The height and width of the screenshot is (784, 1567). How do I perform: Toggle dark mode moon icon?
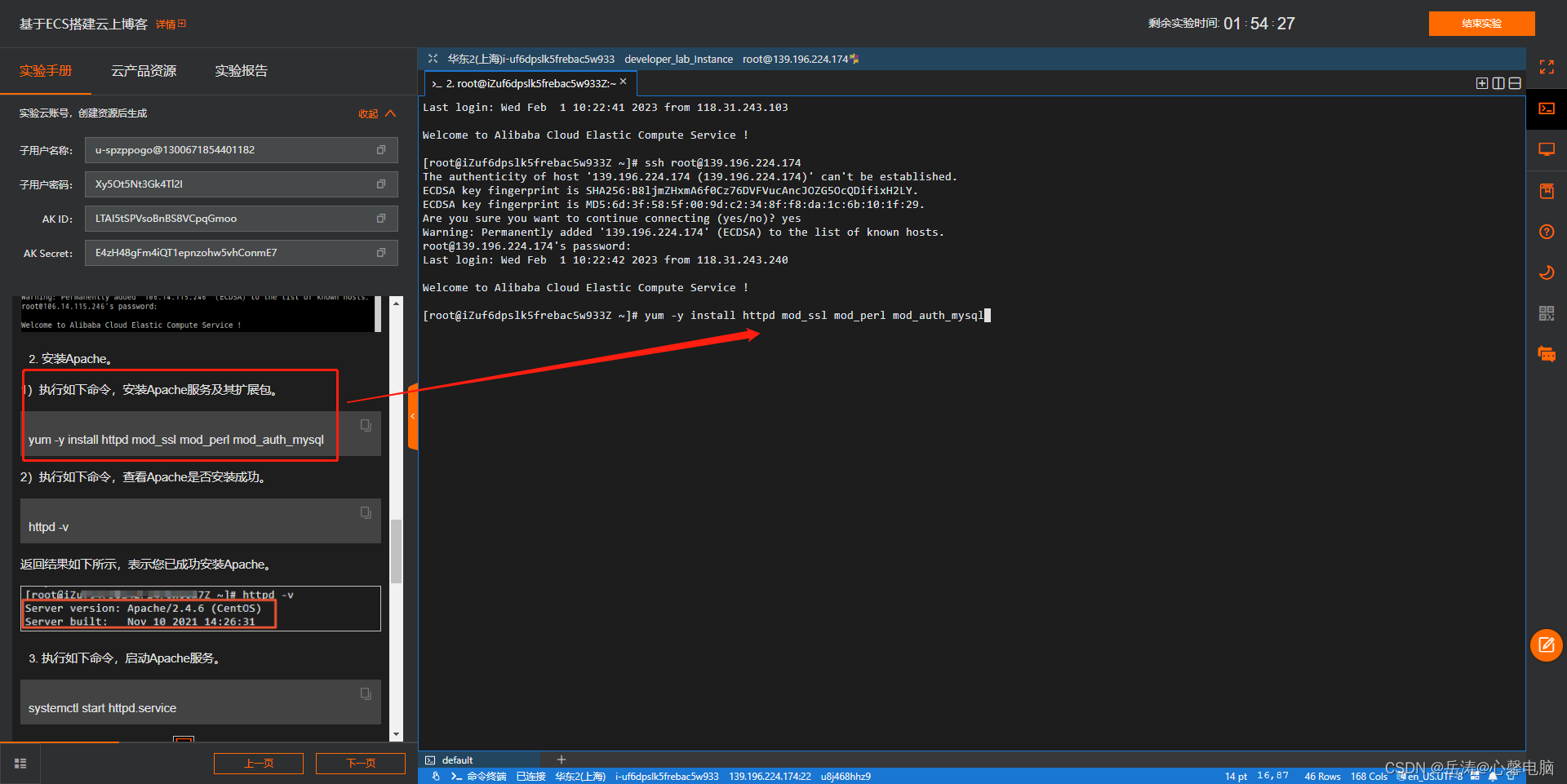point(1546,272)
